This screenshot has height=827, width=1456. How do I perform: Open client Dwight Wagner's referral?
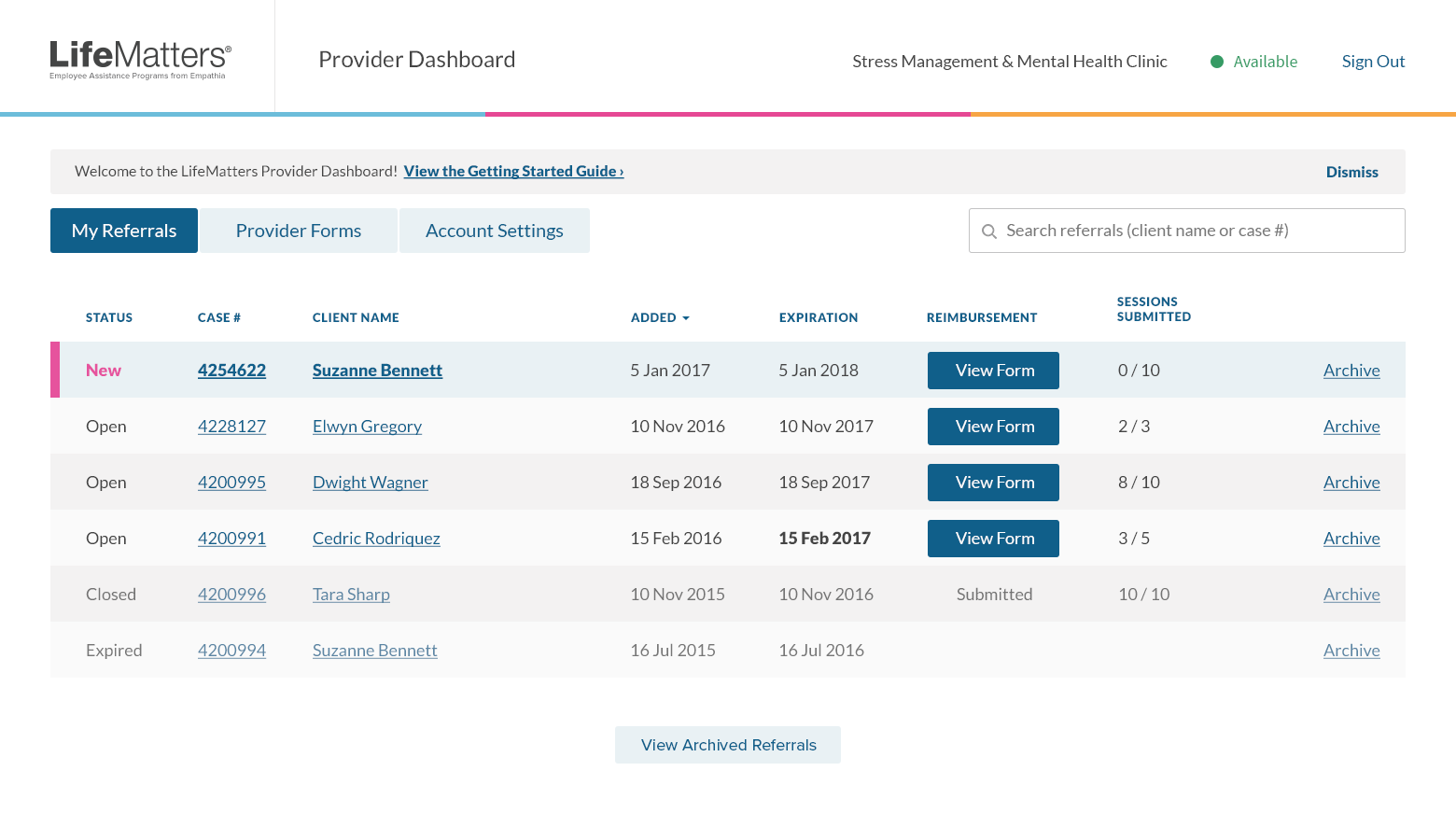371,483
